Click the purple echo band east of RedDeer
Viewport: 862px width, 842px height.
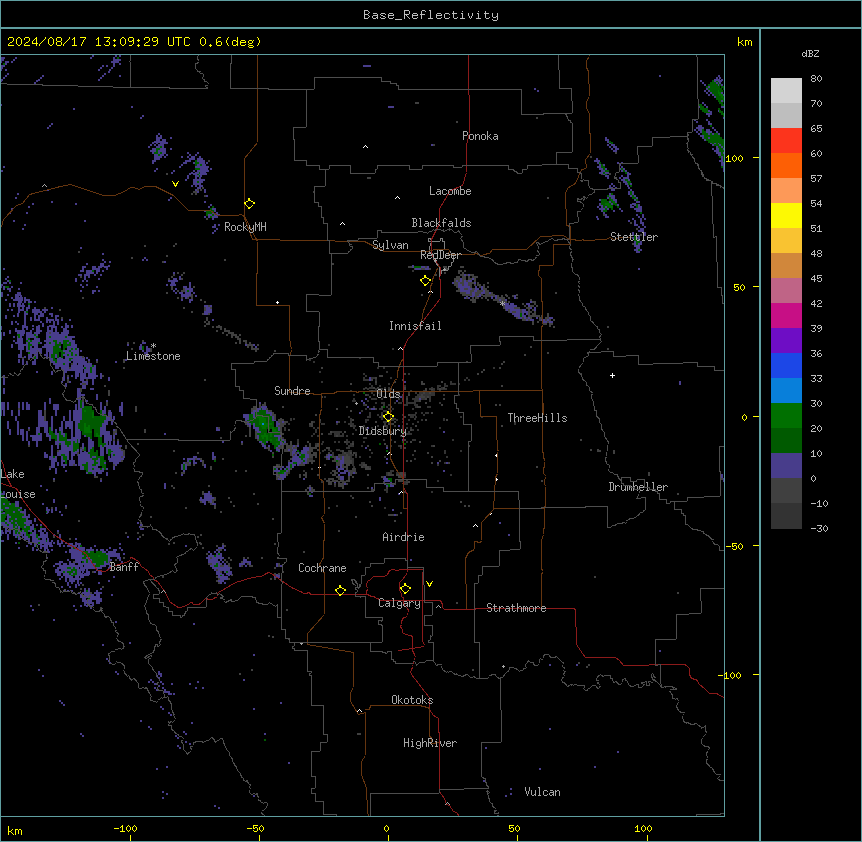point(501,299)
